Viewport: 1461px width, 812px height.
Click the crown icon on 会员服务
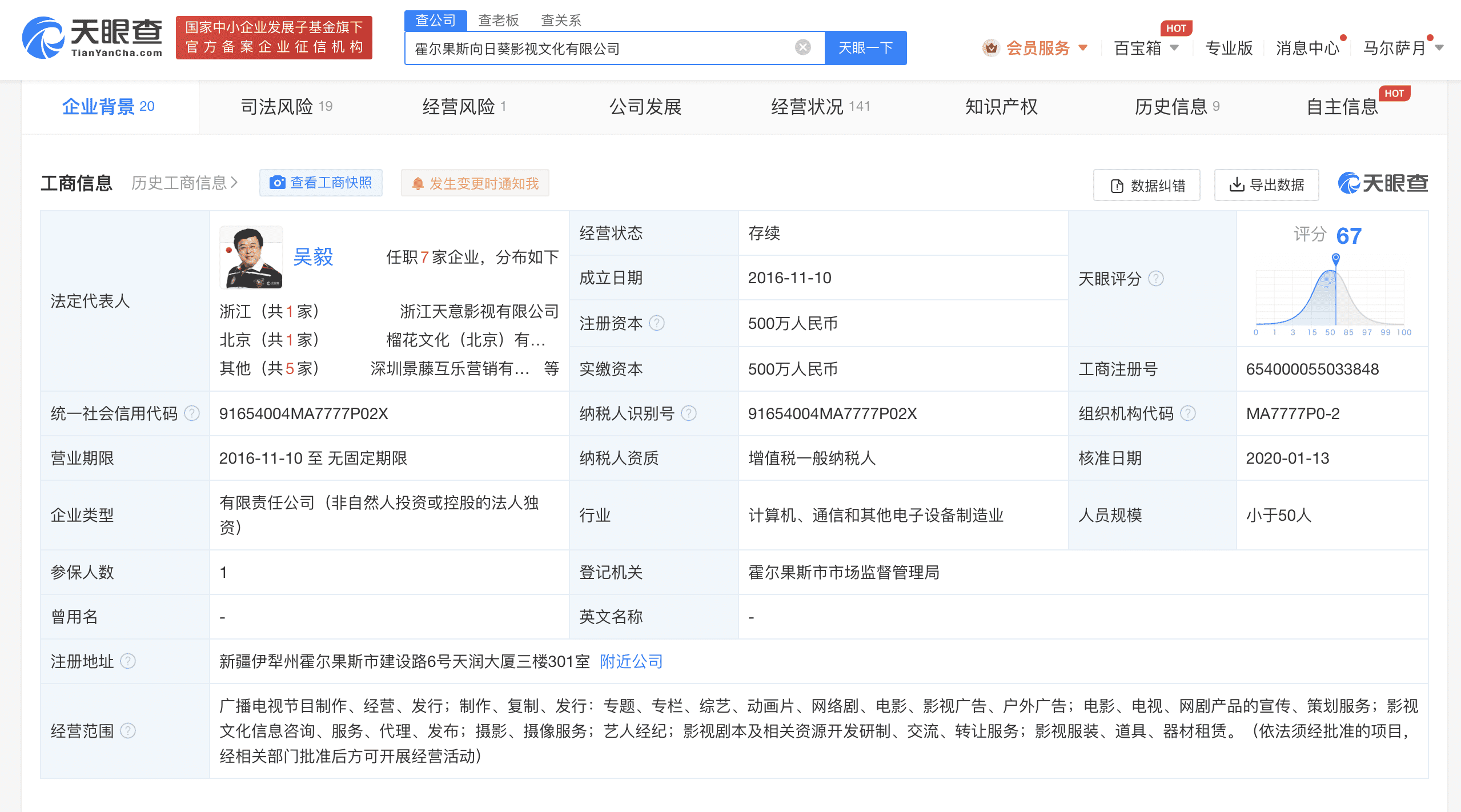(x=992, y=48)
